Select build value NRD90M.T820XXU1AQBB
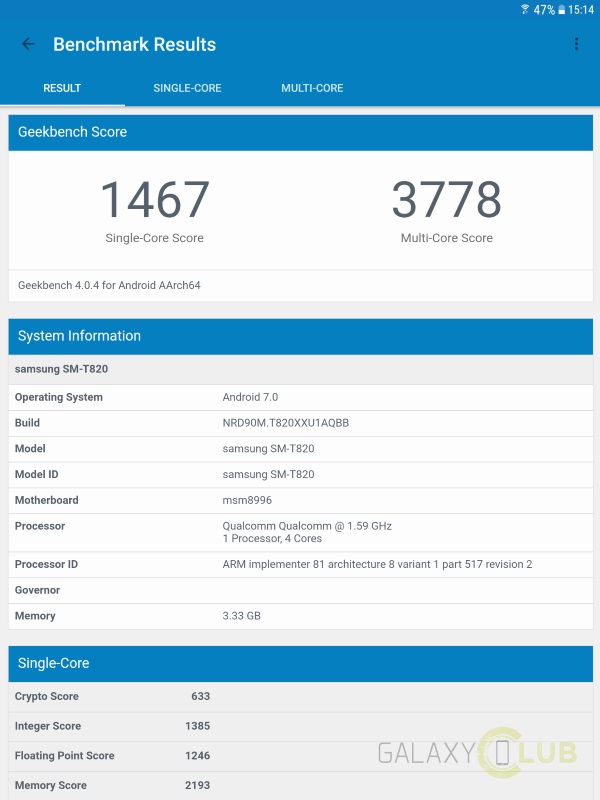The width and height of the screenshot is (600, 800). pyautogui.click(x=286, y=423)
